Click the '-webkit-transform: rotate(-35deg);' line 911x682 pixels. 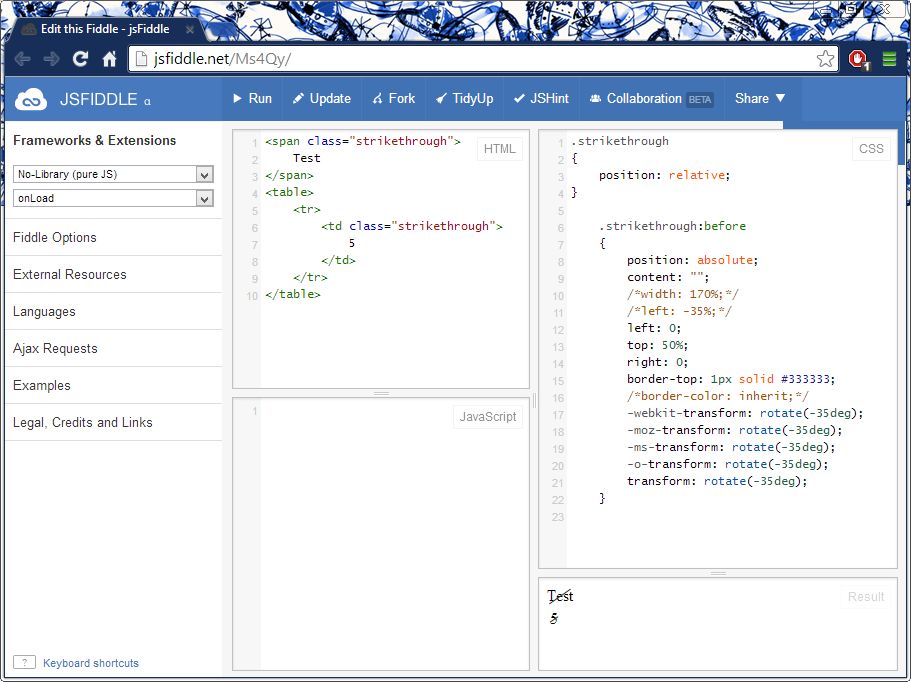[745, 413]
